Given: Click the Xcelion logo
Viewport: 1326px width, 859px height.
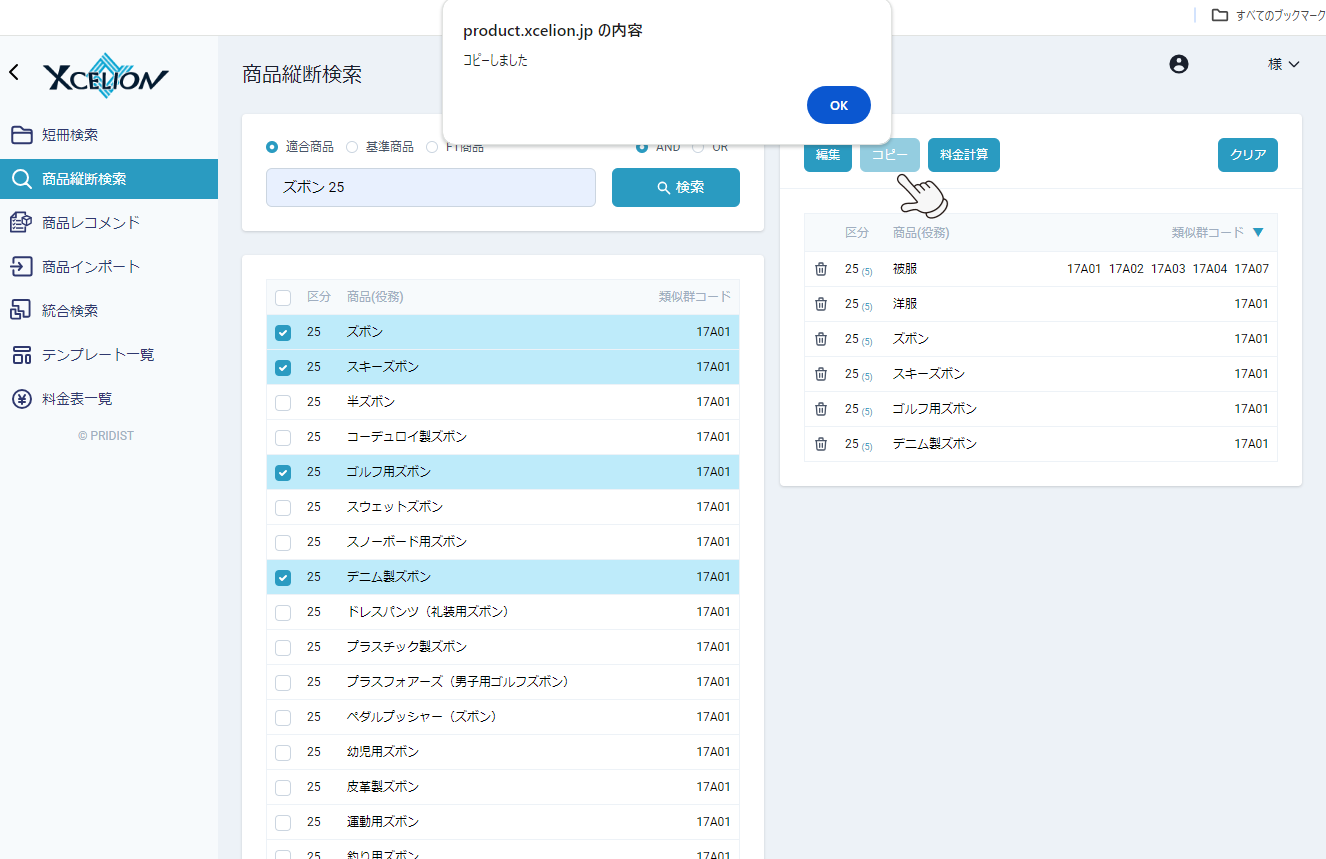Looking at the screenshot, I should (x=106, y=76).
